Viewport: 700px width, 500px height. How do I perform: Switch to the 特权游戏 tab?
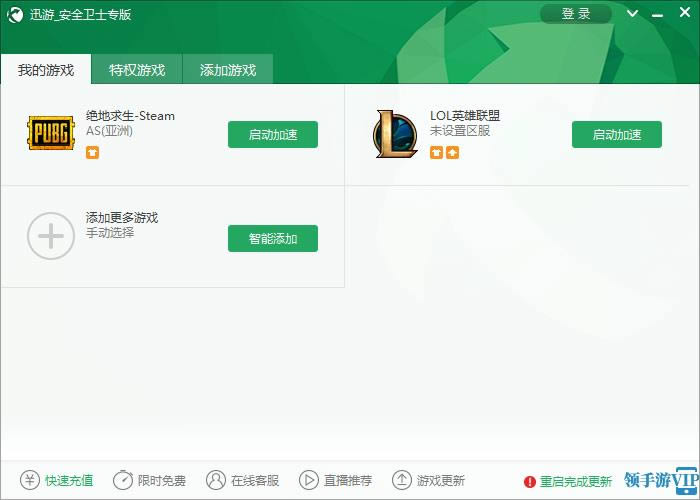(137, 69)
